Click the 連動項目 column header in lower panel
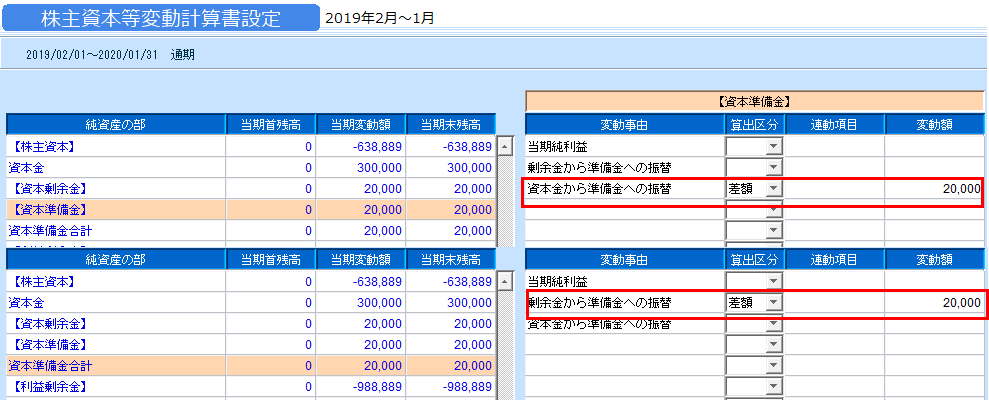 click(835, 259)
